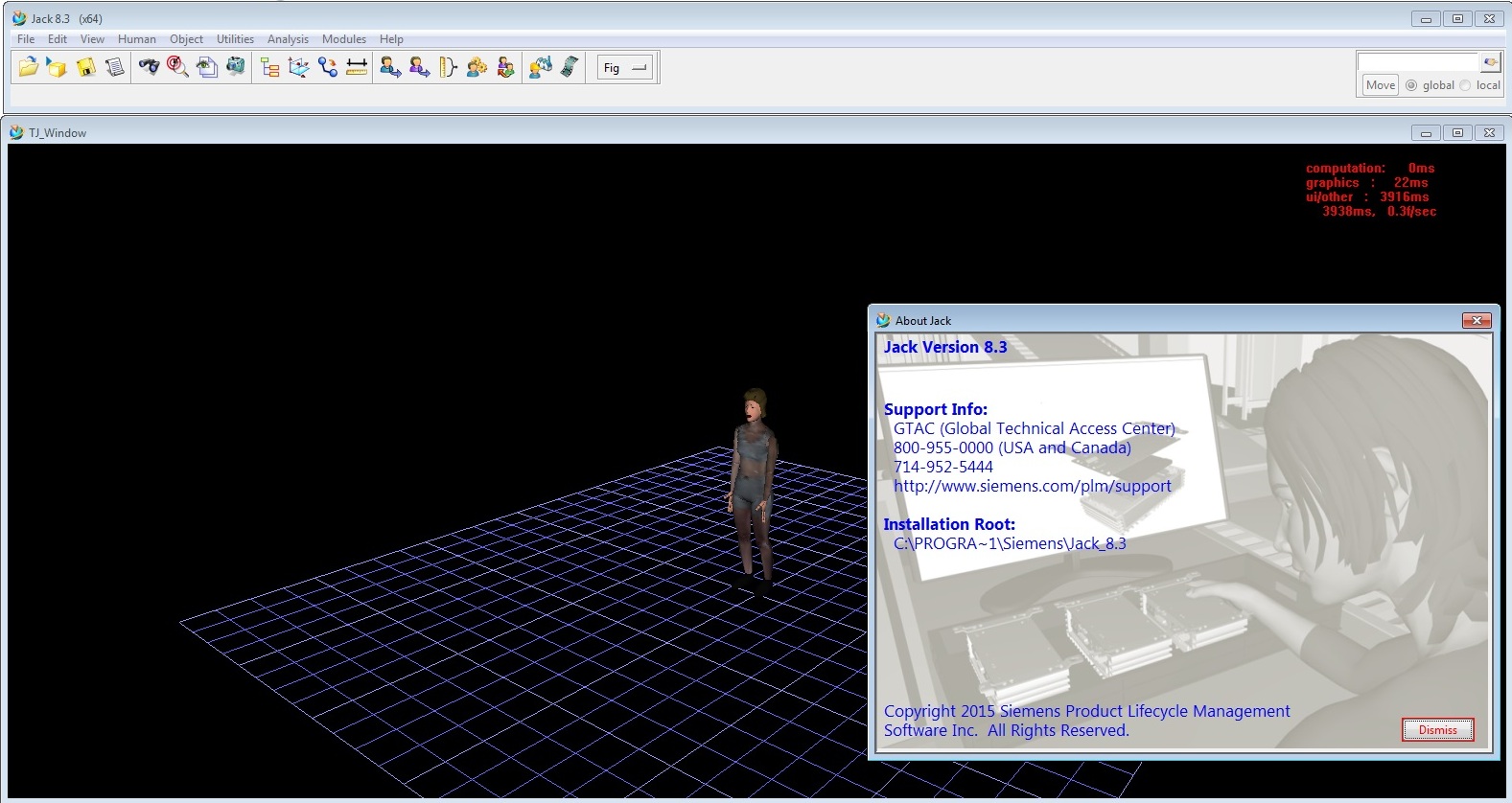The width and height of the screenshot is (1512, 803).
Task: Click the 'Support Info:' label
Action: point(936,409)
